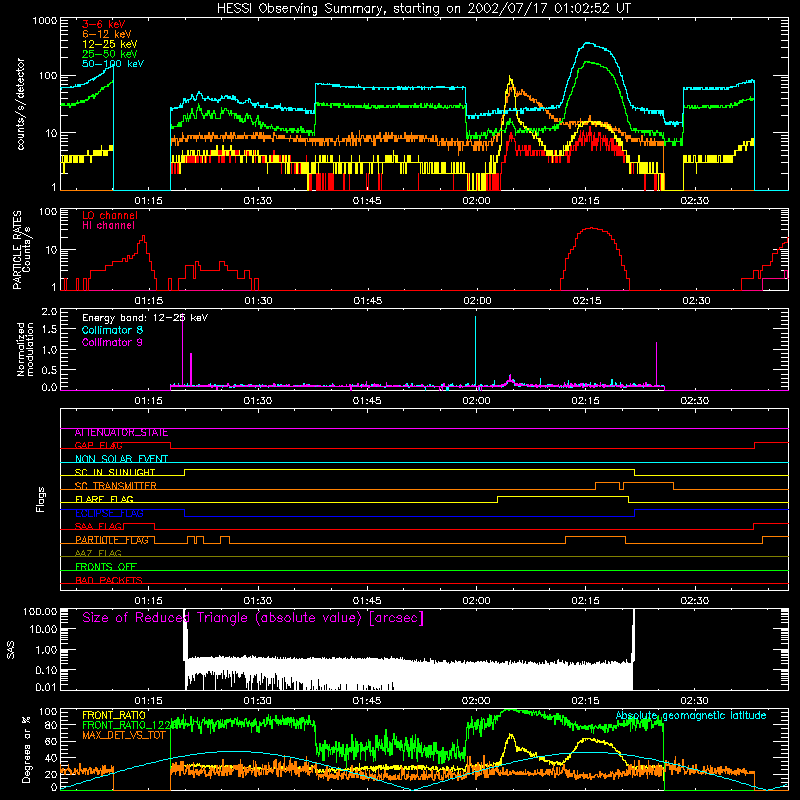Click the "ATTENUATOR_STATE" flag label

coord(121,433)
